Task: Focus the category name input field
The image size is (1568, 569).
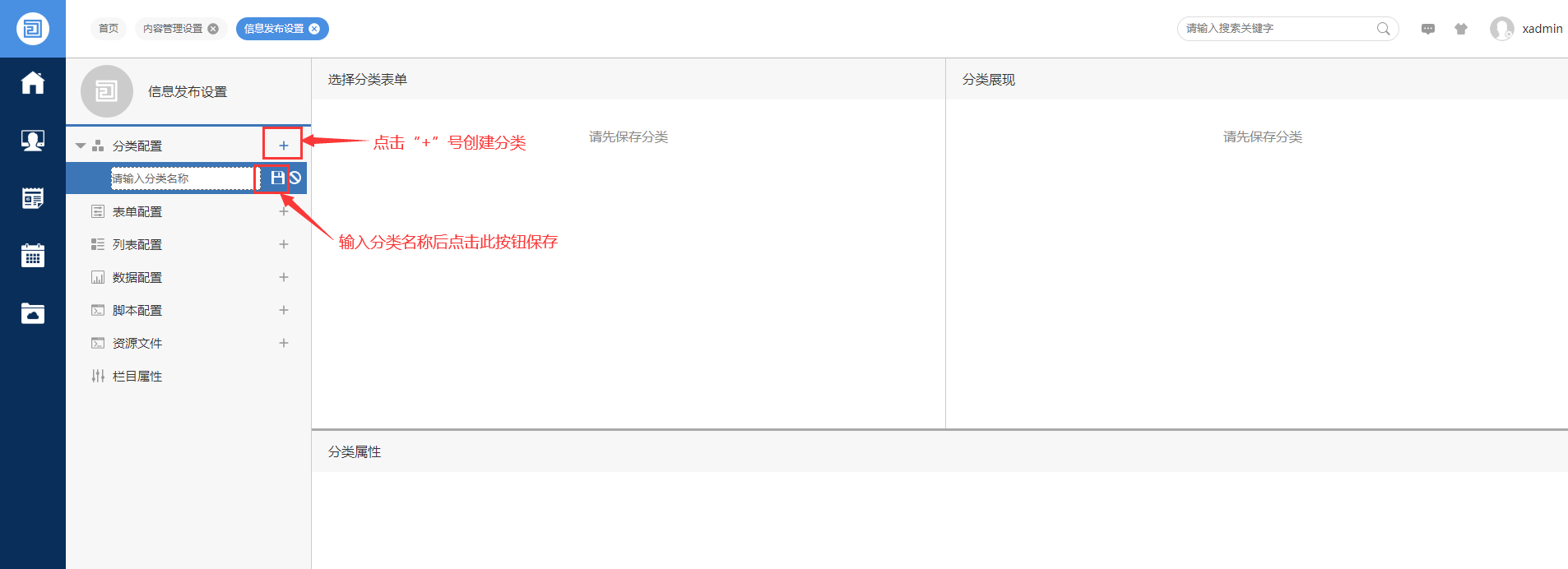Action: coord(182,178)
